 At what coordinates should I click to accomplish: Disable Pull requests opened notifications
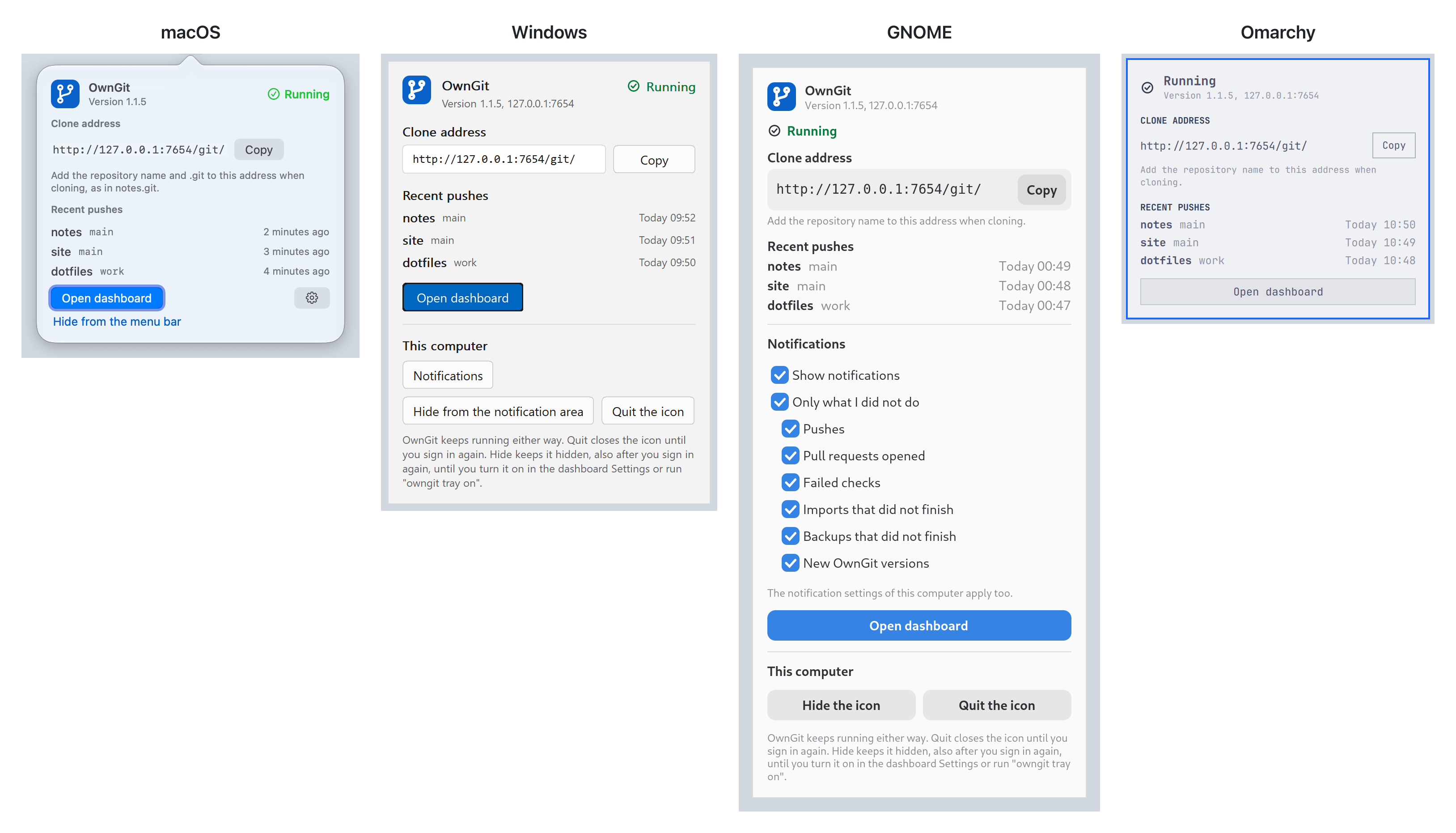point(790,456)
